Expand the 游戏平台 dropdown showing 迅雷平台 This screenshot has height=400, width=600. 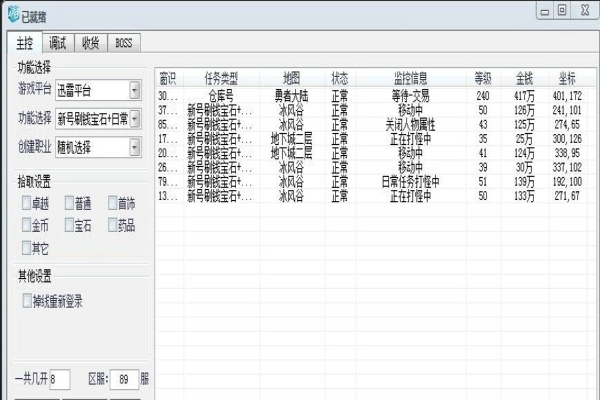click(135, 91)
